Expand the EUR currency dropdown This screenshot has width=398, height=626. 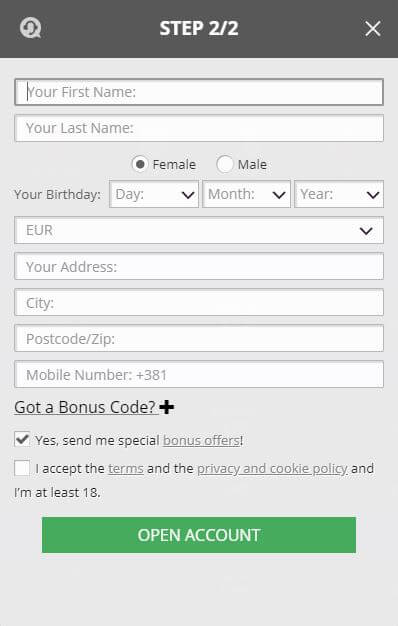click(x=199, y=230)
